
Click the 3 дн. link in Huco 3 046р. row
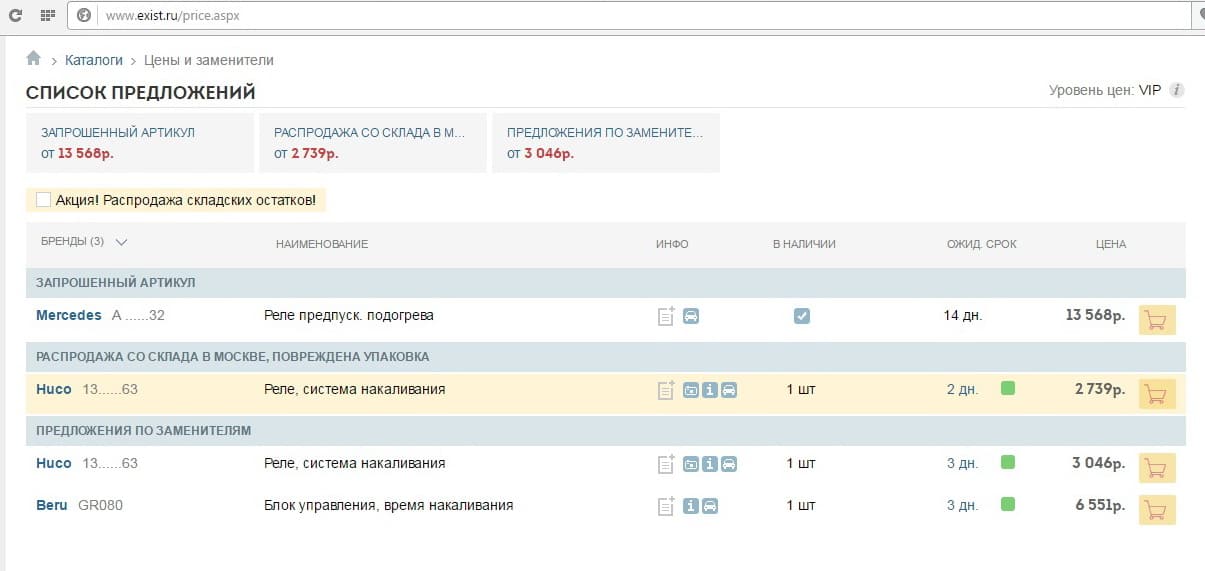coord(962,463)
